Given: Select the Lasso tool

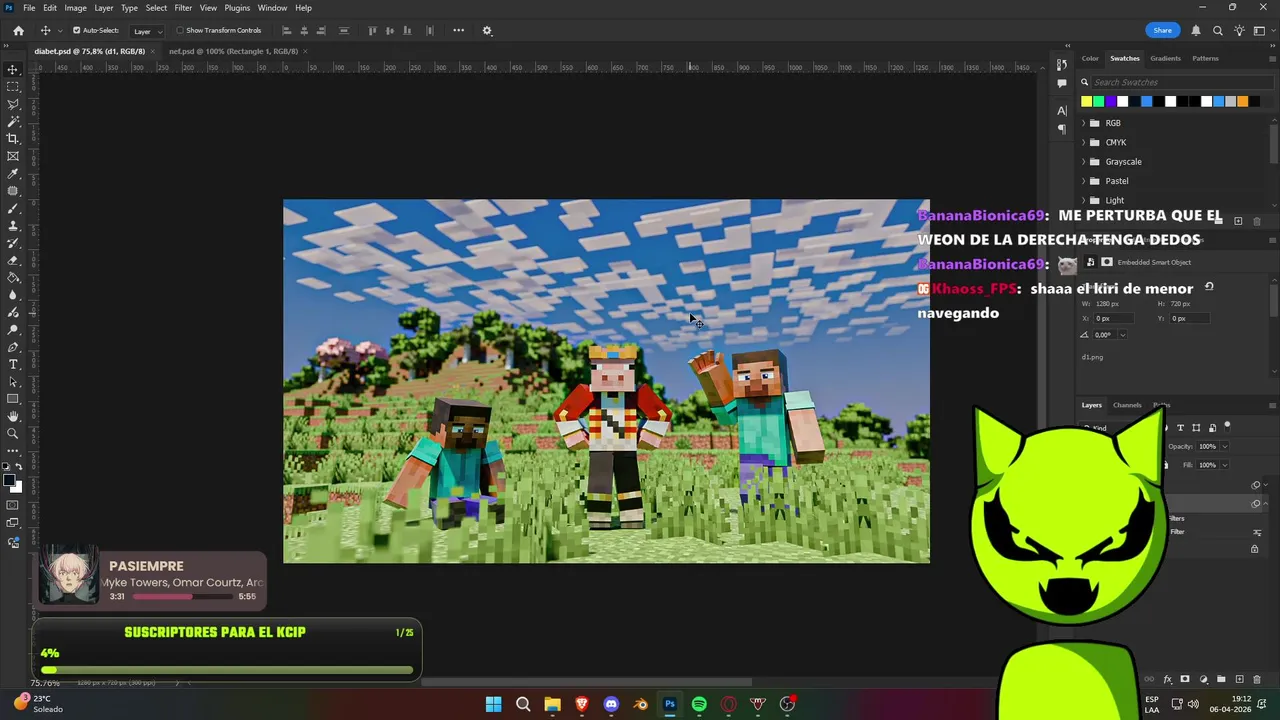Looking at the screenshot, I should (x=13, y=104).
